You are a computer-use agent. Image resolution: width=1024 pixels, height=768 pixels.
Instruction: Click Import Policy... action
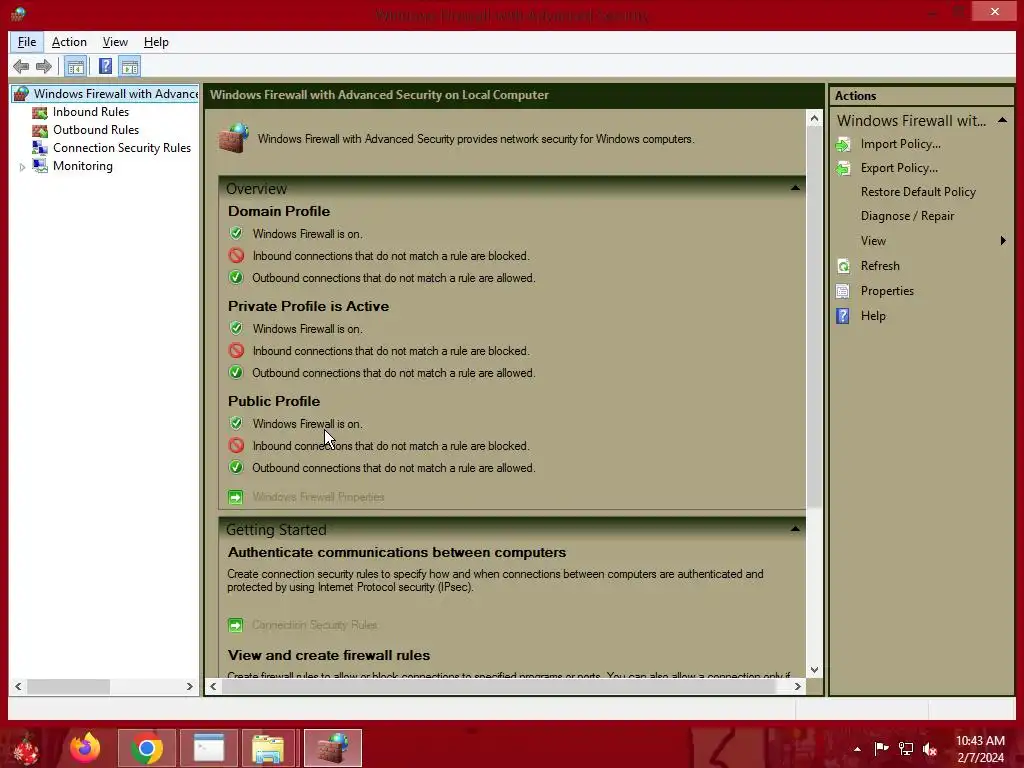(901, 144)
